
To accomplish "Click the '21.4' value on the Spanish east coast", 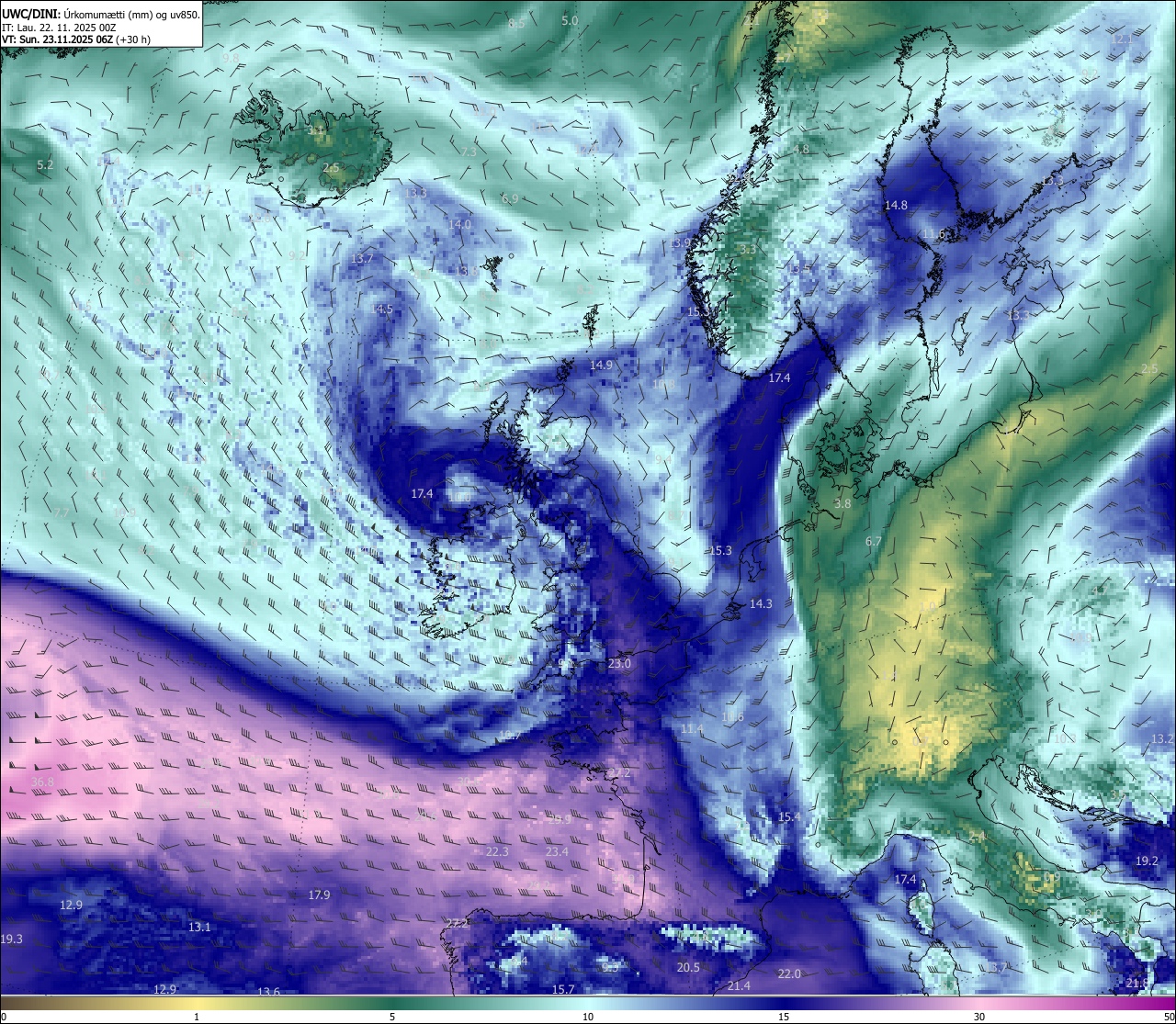I will (739, 985).
